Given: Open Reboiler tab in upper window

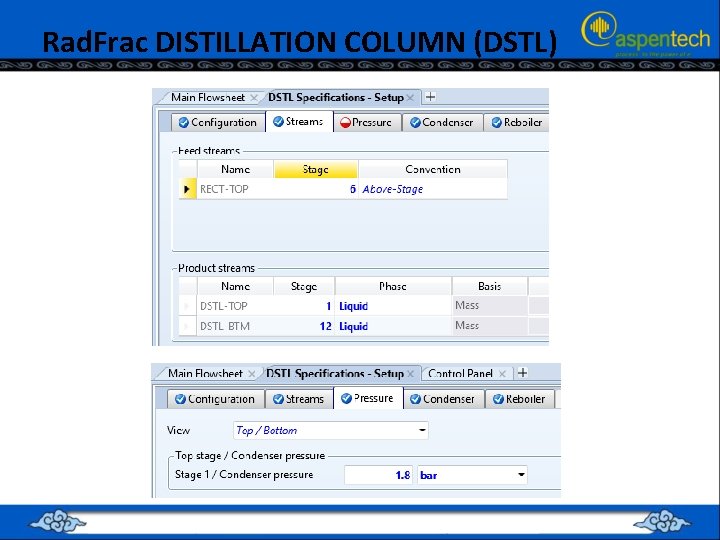Looking at the screenshot, I should point(517,123).
